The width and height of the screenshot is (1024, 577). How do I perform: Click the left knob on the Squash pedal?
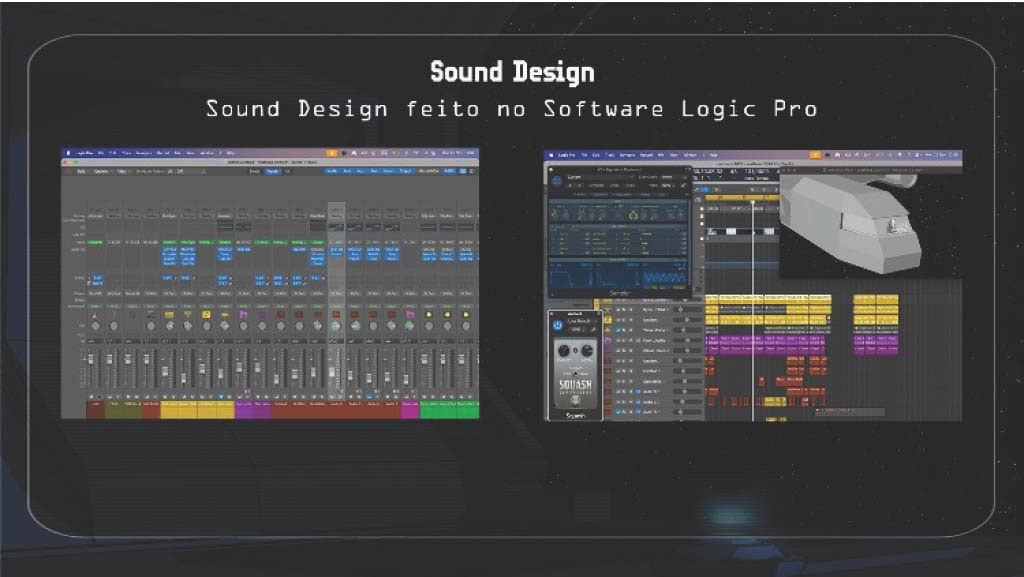click(x=564, y=351)
